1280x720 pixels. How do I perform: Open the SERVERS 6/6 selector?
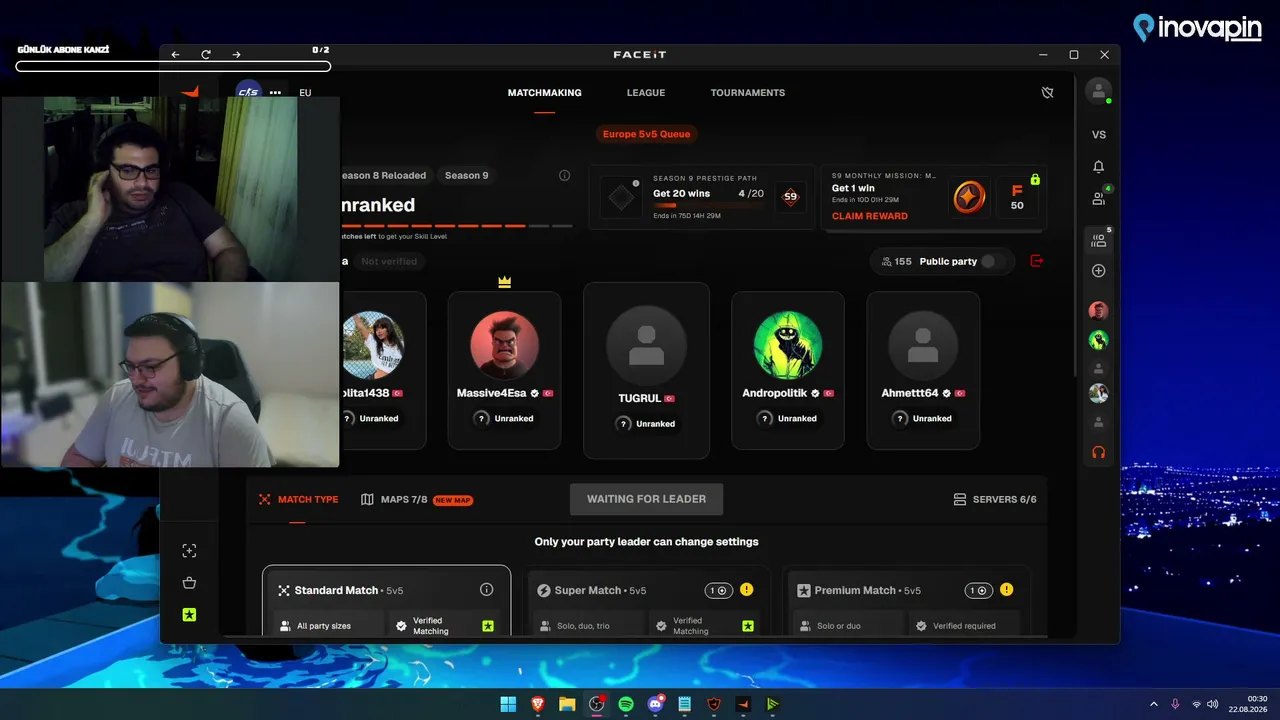[995, 499]
